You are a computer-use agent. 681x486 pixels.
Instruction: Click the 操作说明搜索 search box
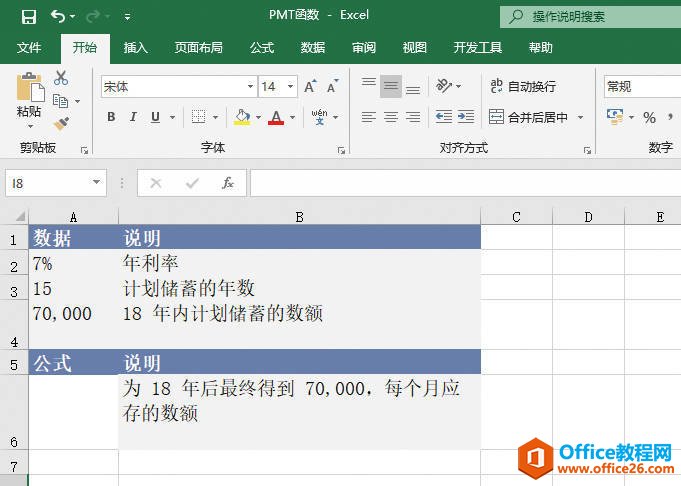click(x=591, y=17)
